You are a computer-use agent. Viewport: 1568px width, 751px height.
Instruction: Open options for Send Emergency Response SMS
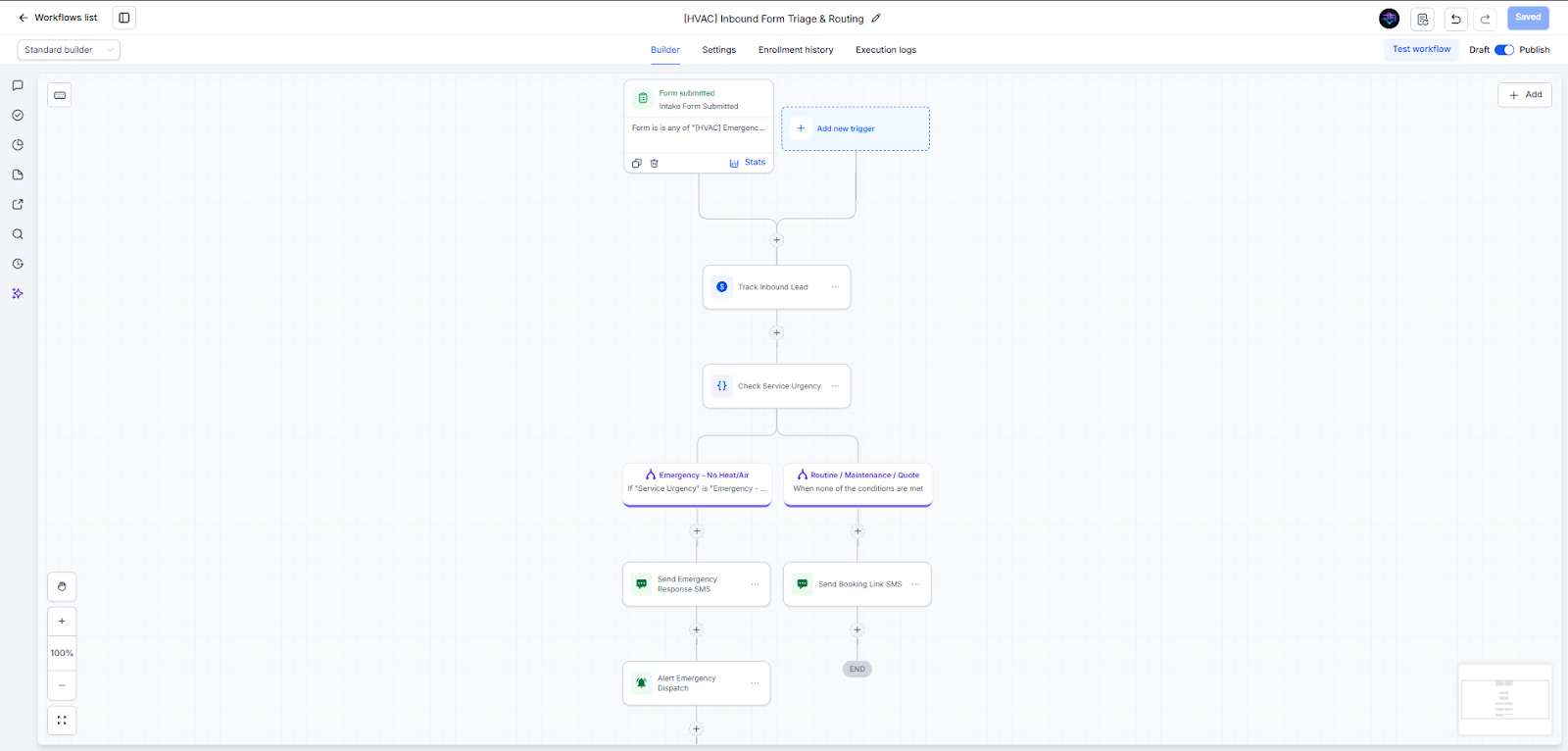(755, 584)
